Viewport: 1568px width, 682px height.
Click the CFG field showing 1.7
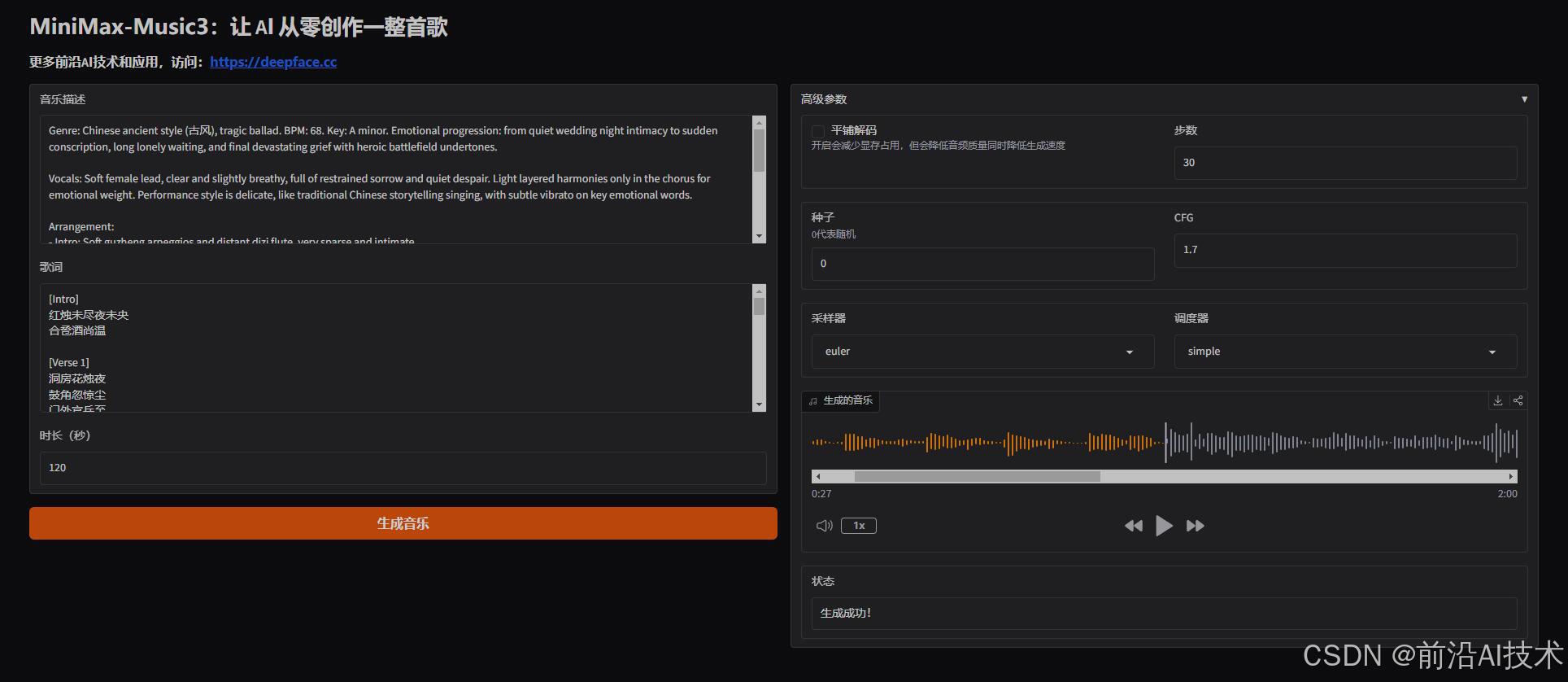[x=1345, y=250]
